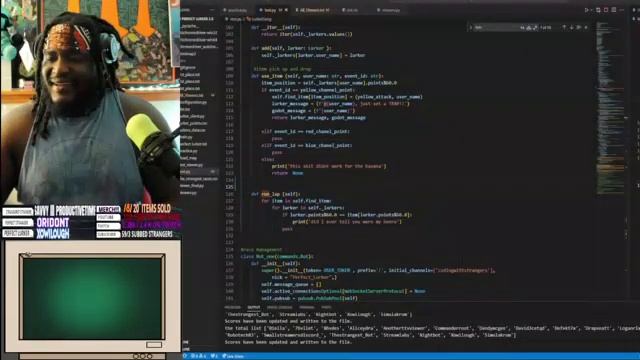This screenshot has width=640, height=360.
Task: Split the editor to the right
Action: [614, 10]
